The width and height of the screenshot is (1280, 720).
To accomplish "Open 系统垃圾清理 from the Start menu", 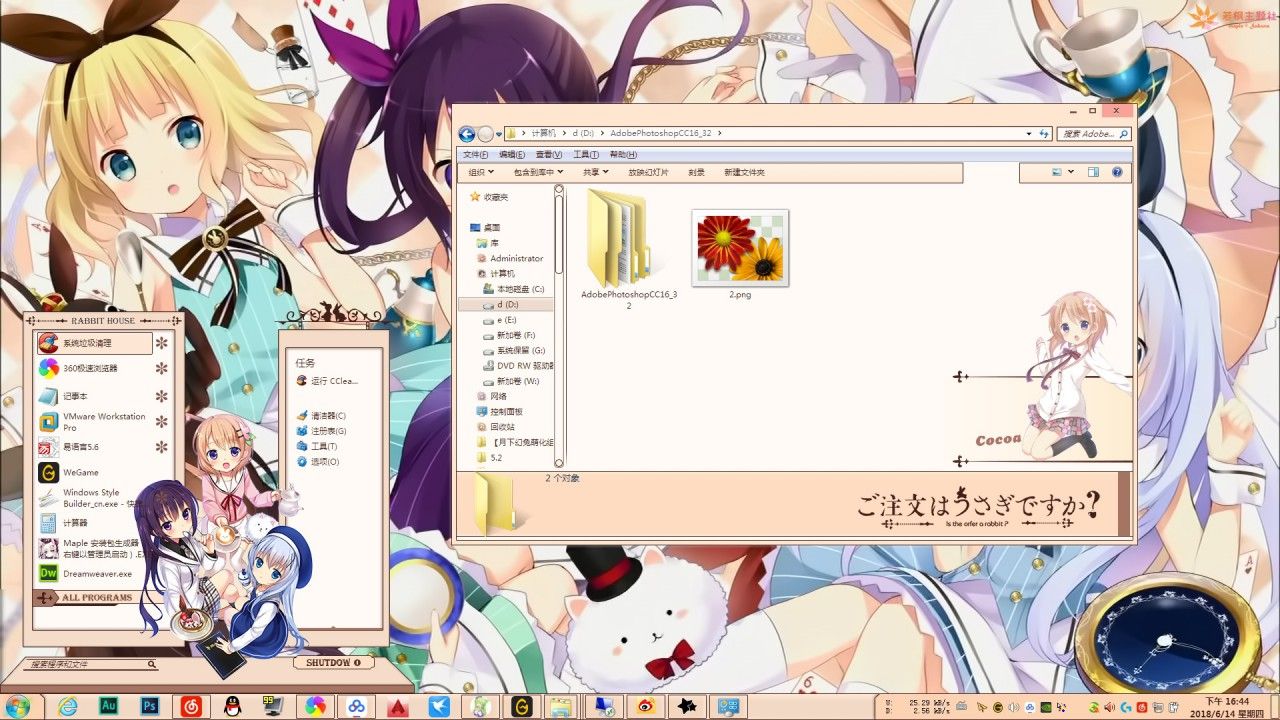I will click(94, 343).
